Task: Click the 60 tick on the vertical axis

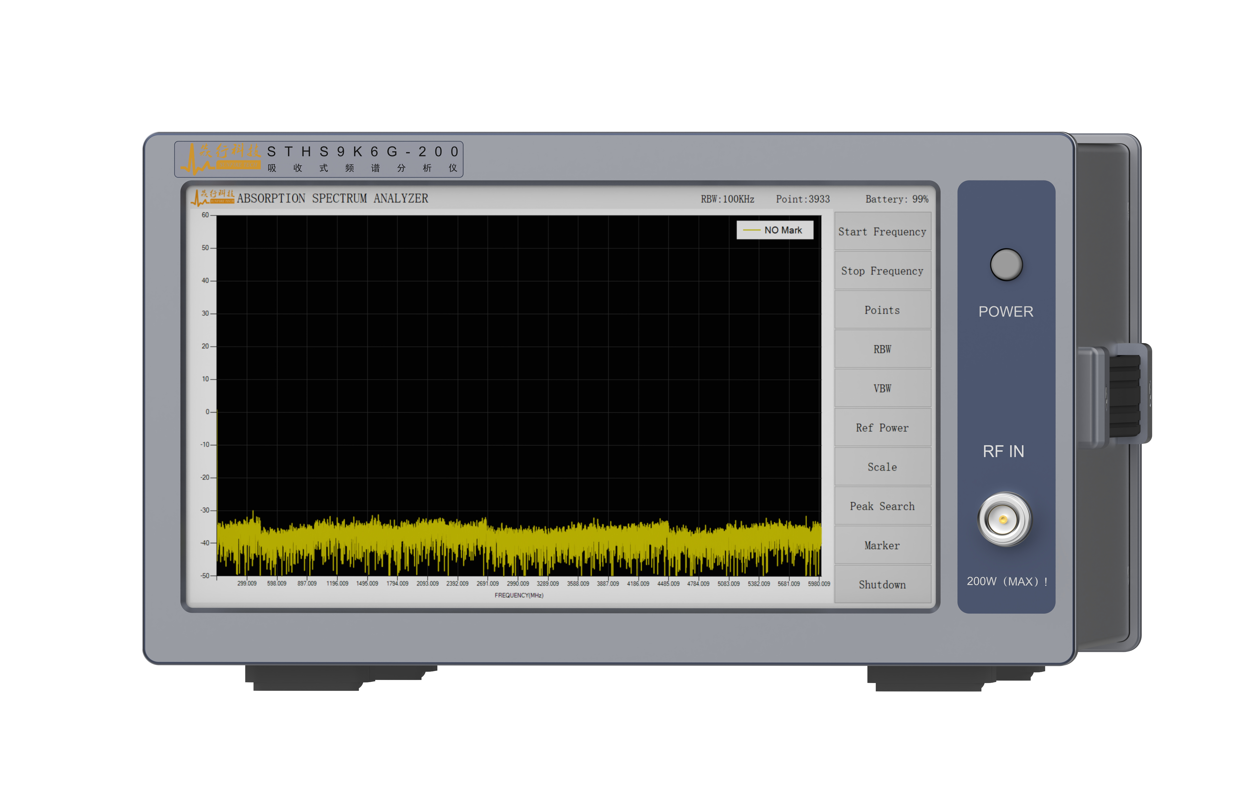Action: tap(205, 215)
